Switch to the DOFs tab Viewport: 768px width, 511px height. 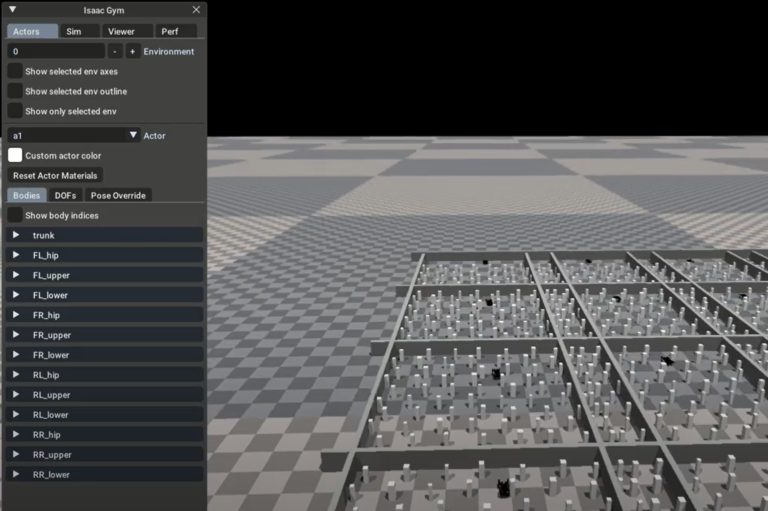pyautogui.click(x=65, y=195)
